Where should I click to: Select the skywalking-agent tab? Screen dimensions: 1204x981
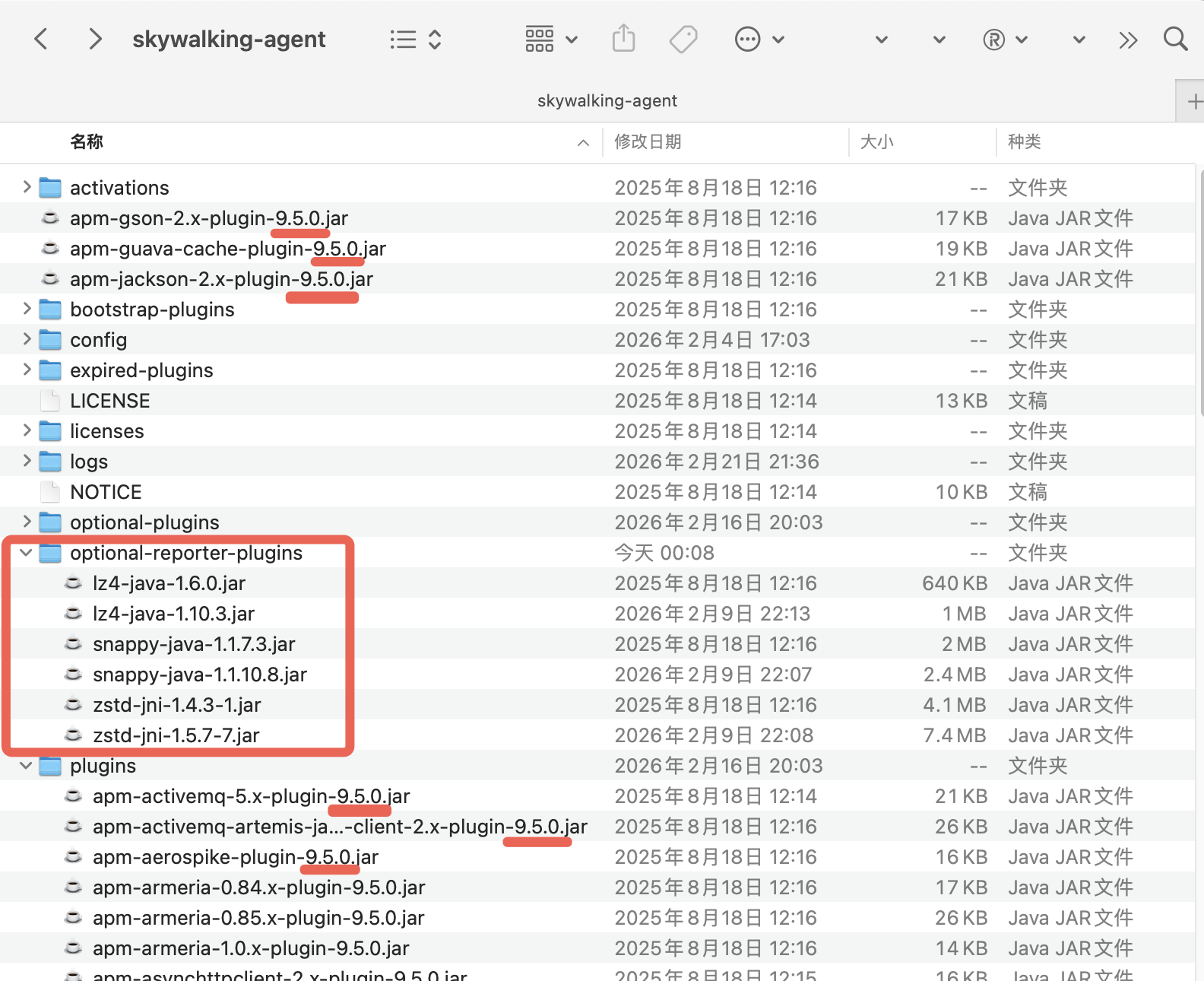pyautogui.click(x=607, y=100)
